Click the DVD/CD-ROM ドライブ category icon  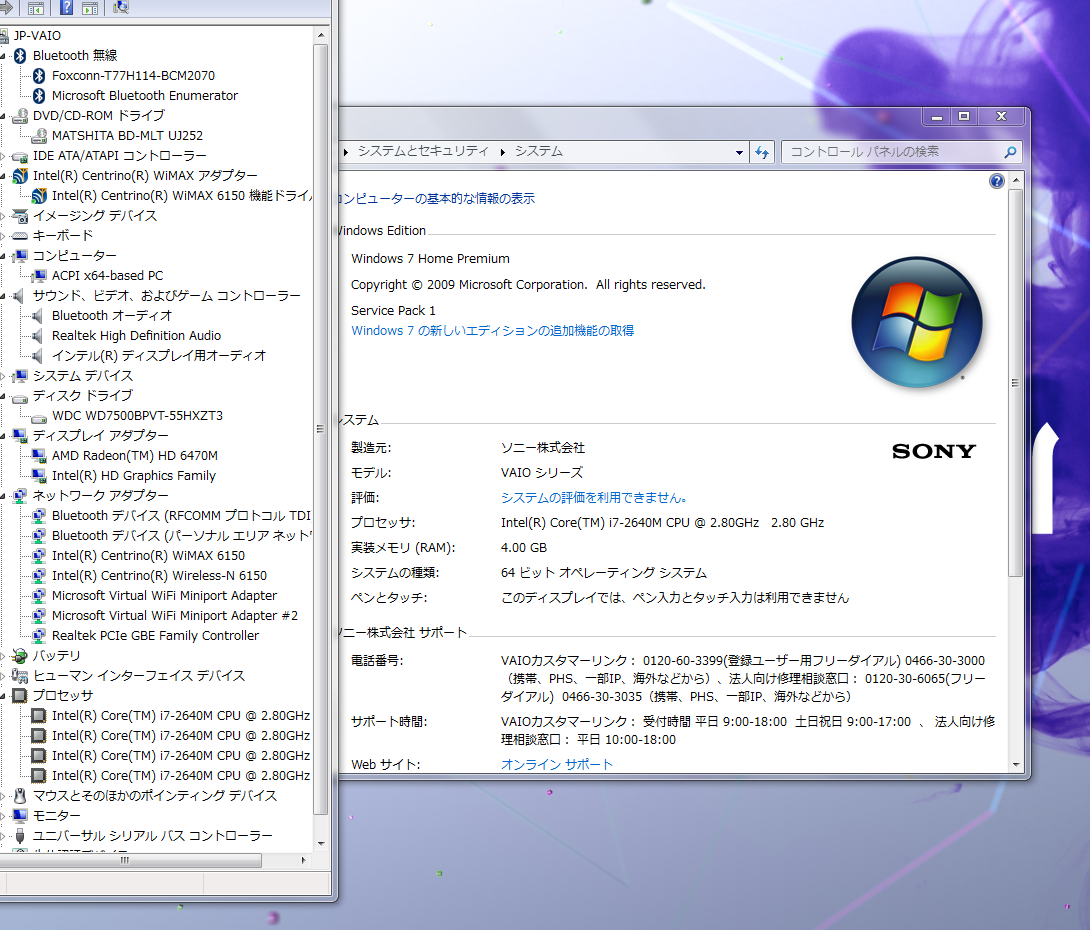pyautogui.click(x=20, y=115)
